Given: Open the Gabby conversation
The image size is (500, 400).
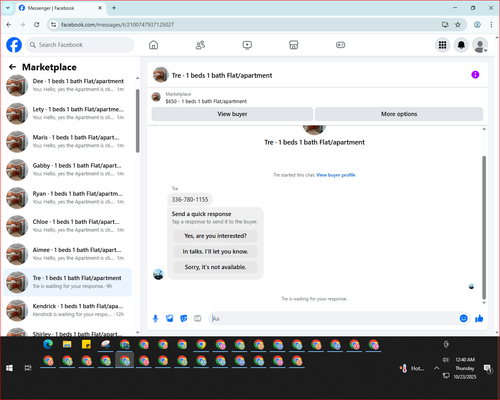Looking at the screenshot, I should tap(68, 170).
